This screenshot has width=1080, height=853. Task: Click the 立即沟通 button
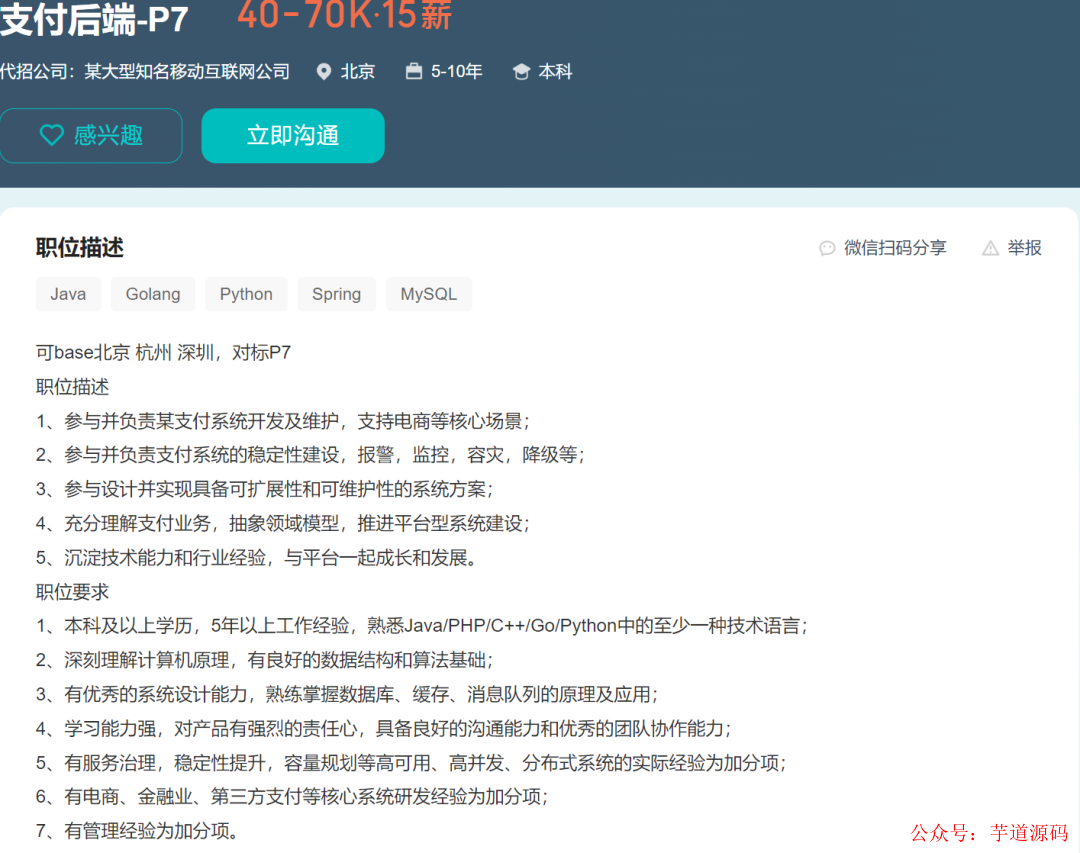293,136
